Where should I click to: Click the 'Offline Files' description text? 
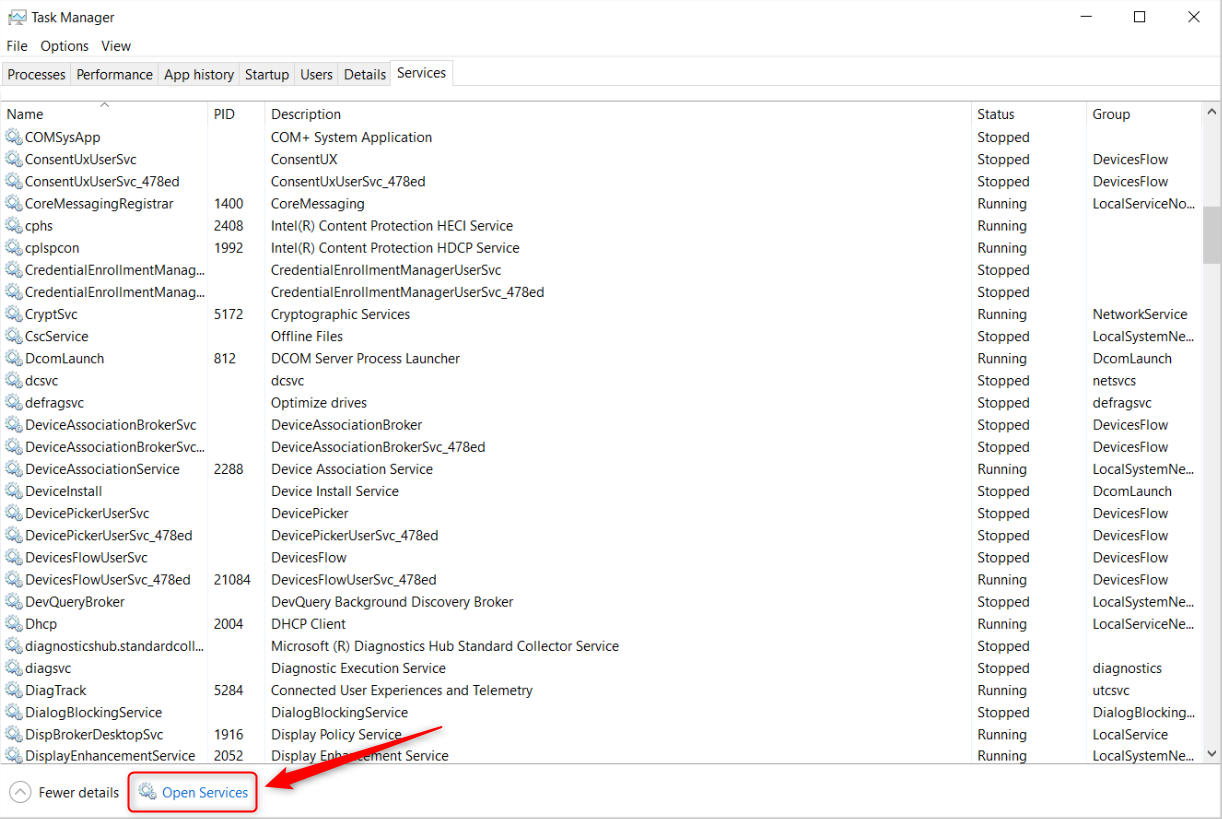coord(307,336)
